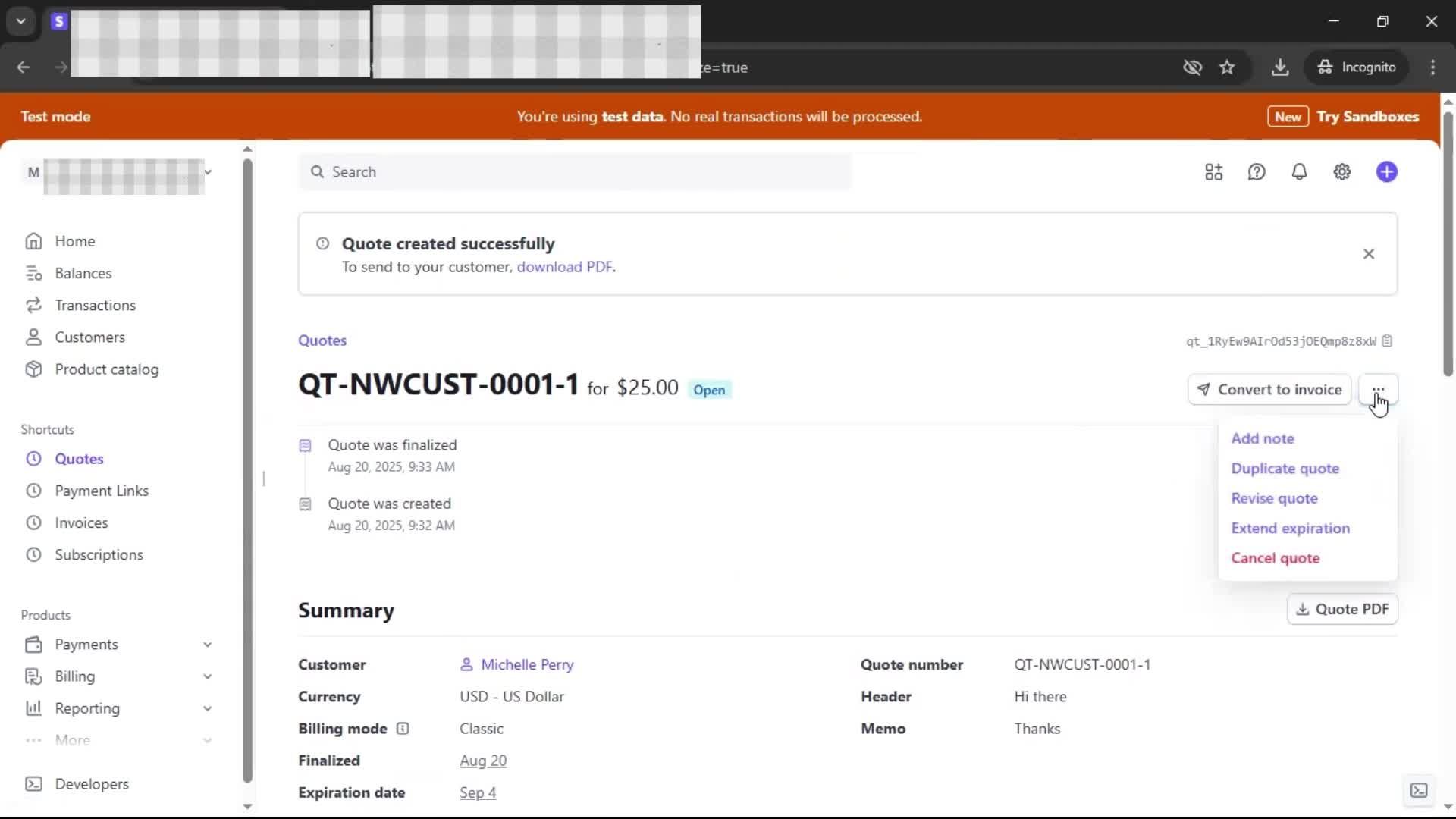Image resolution: width=1456 pixels, height=819 pixels.
Task: Dismiss the quote created banner
Action: [1368, 254]
